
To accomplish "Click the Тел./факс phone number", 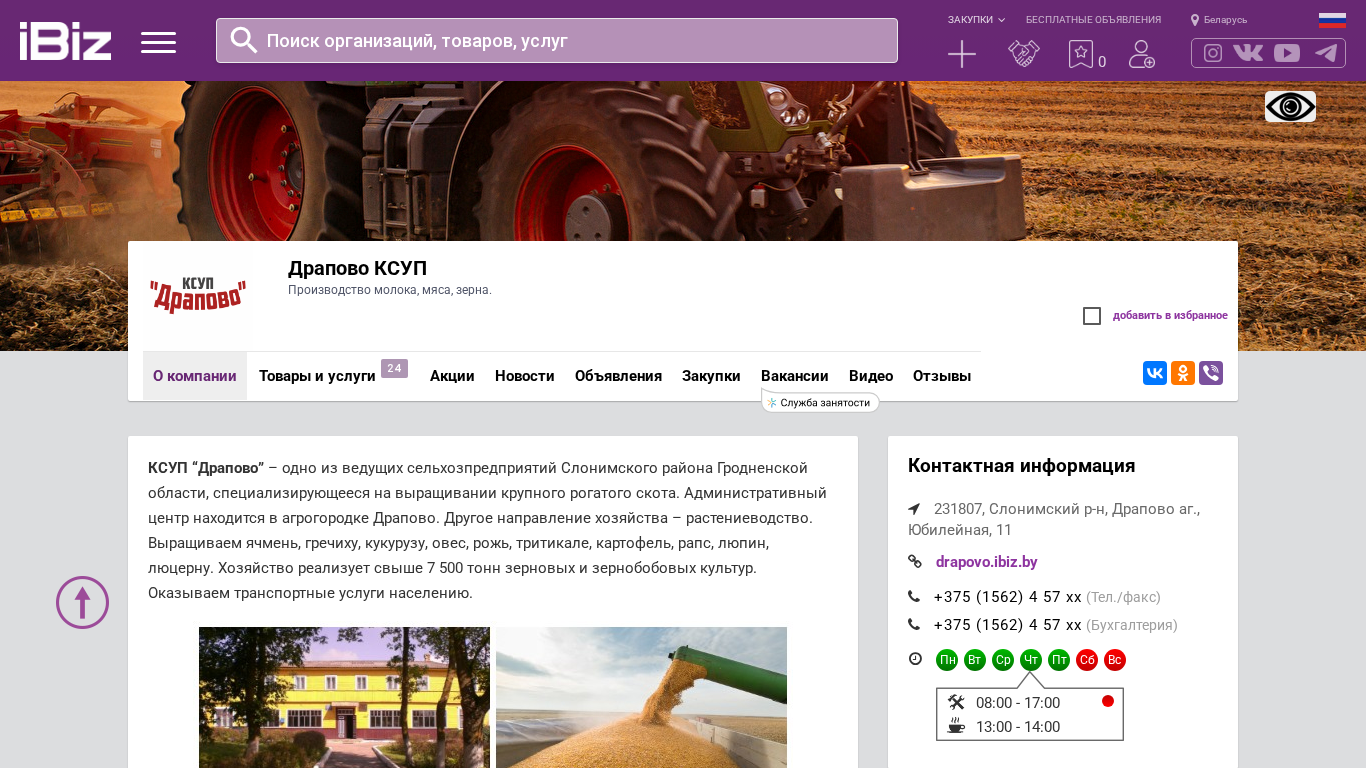I will (x=1007, y=597).
